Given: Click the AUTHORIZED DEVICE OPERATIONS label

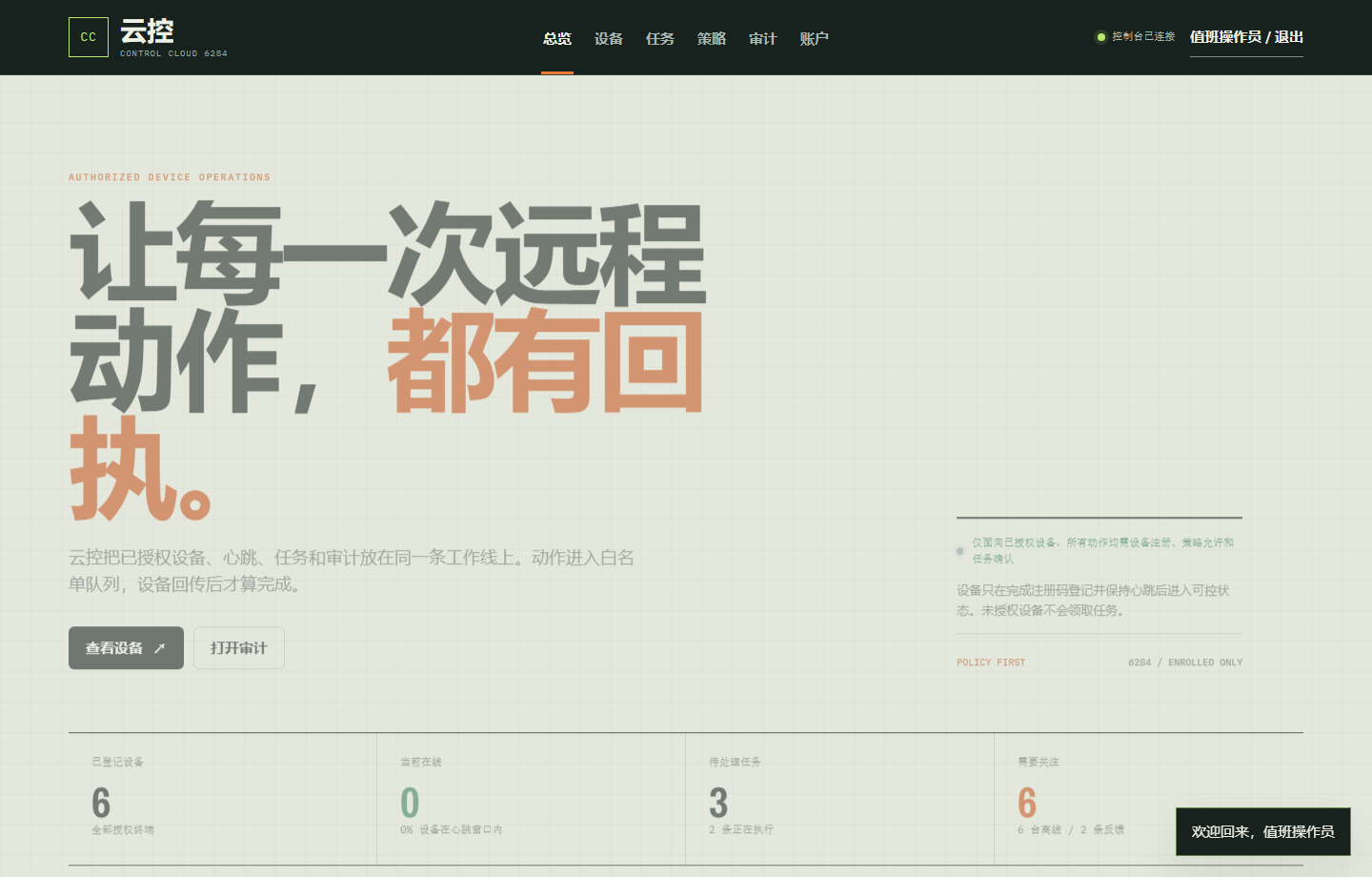Looking at the screenshot, I should tap(170, 177).
